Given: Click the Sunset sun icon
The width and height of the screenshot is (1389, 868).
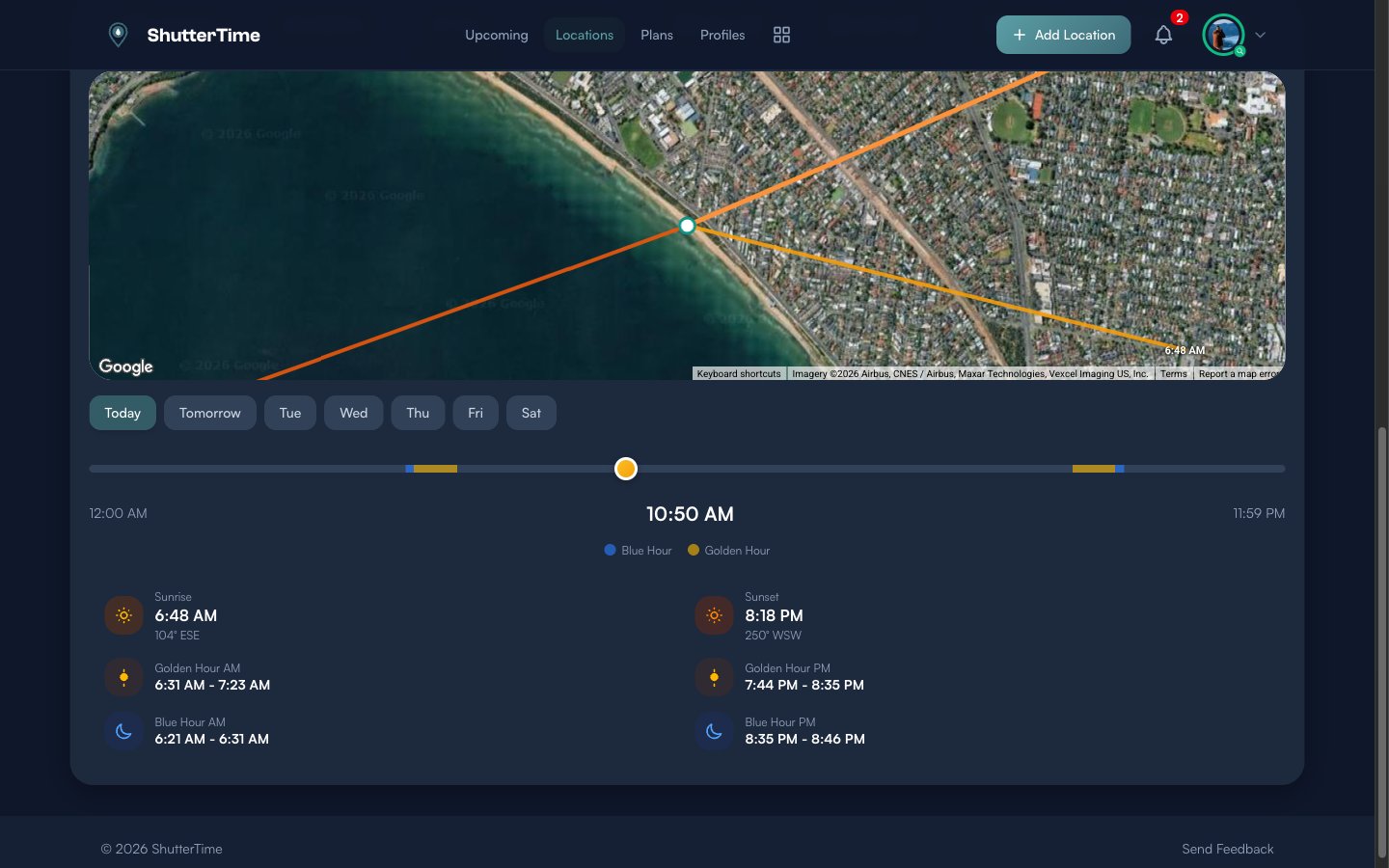Looking at the screenshot, I should pyautogui.click(x=714, y=615).
